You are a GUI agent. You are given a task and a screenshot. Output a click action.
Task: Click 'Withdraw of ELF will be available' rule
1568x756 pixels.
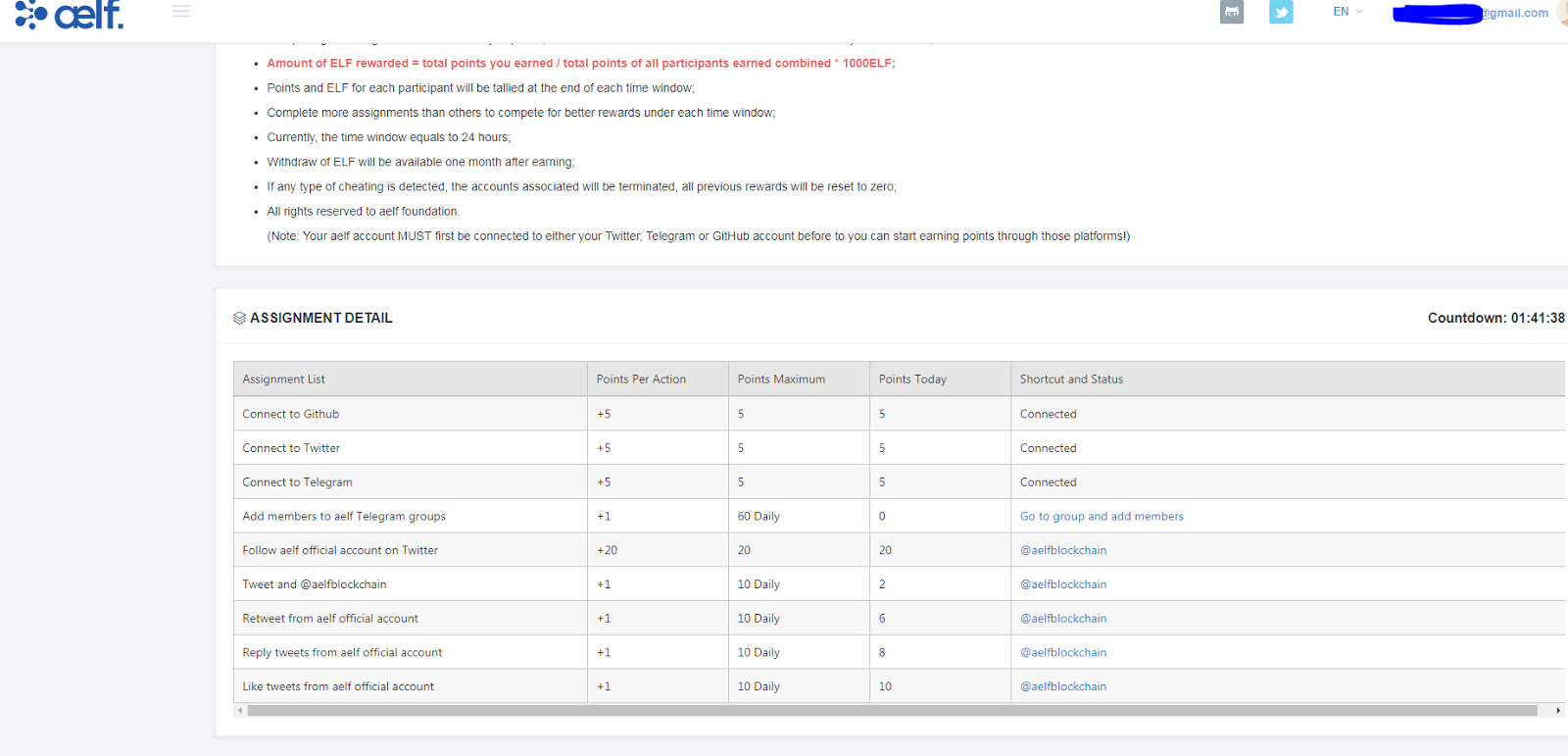420,162
